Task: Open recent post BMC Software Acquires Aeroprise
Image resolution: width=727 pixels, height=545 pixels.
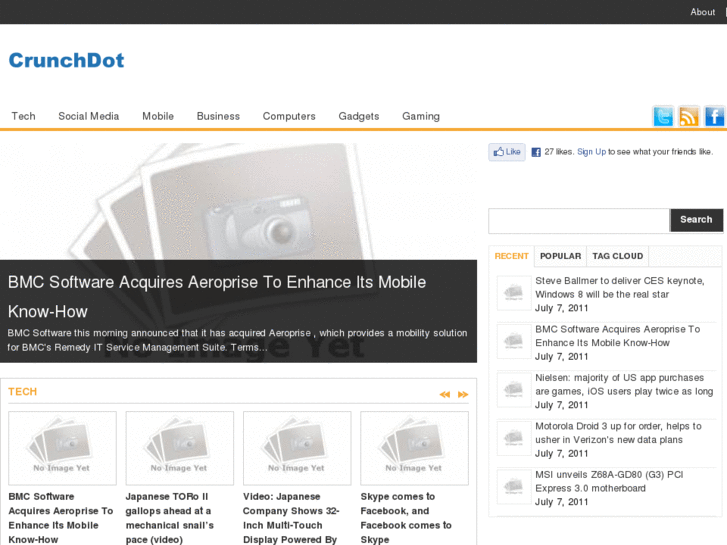Action: point(618,336)
